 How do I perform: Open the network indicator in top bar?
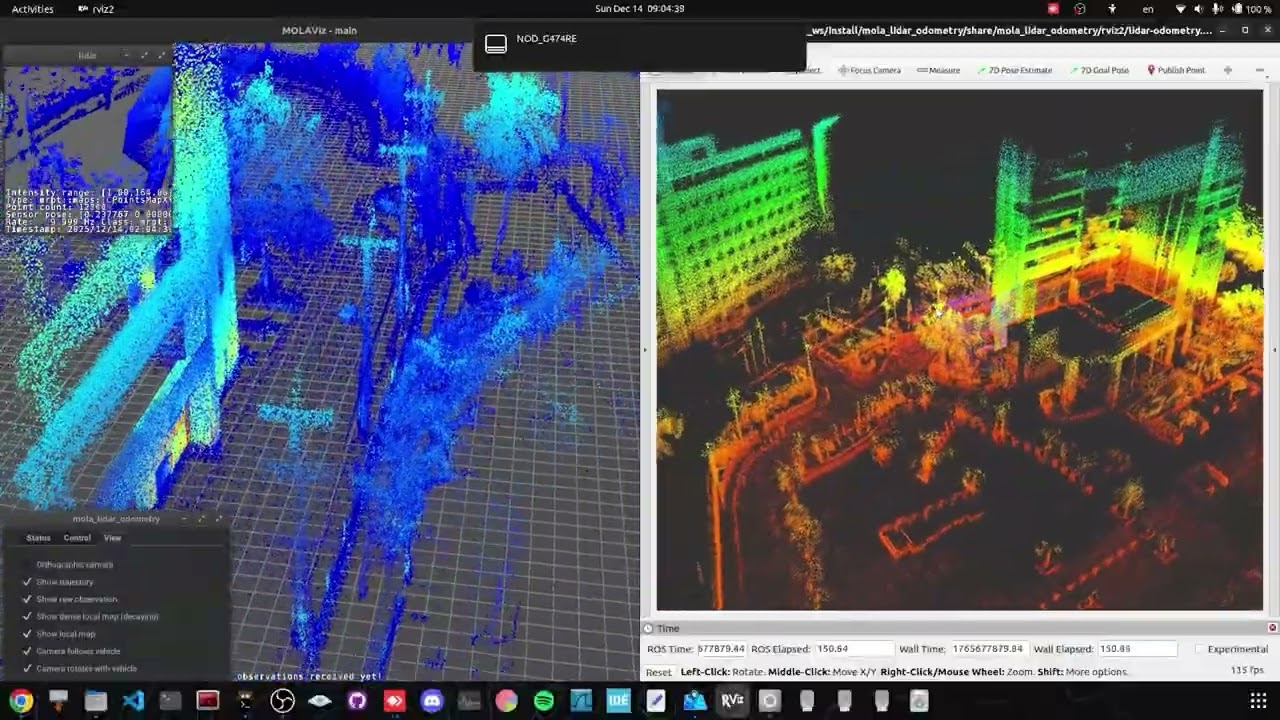coord(1180,9)
